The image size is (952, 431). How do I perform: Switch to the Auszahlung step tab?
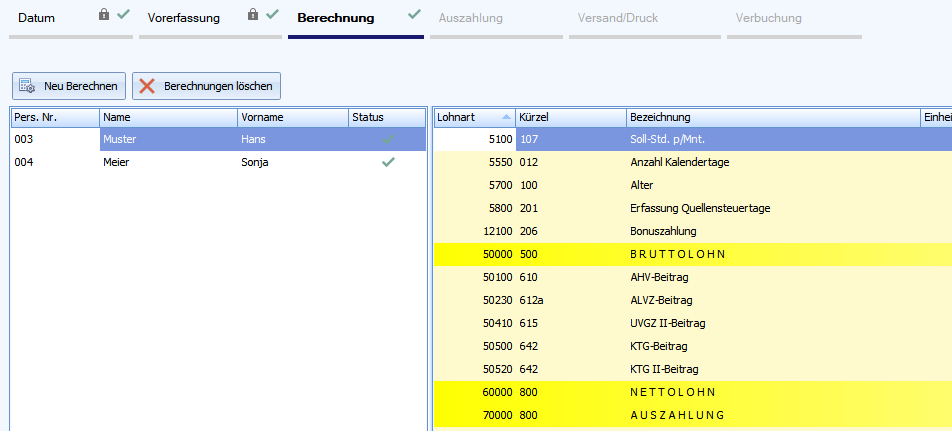(471, 18)
